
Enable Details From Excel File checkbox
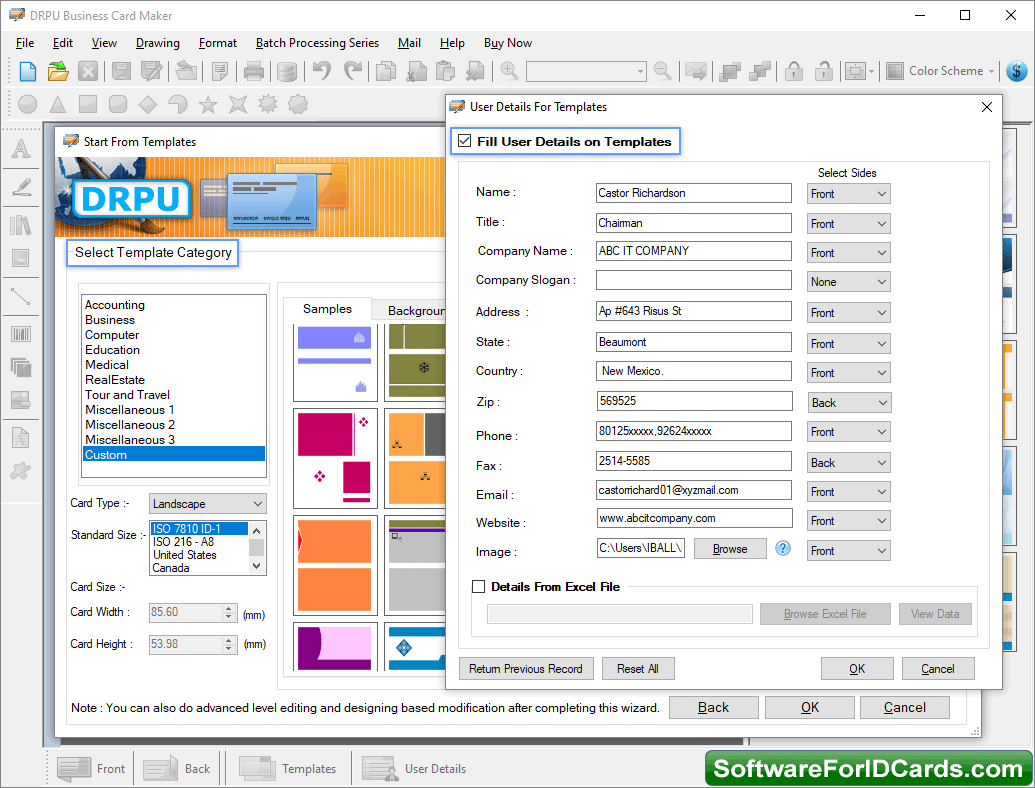479,586
